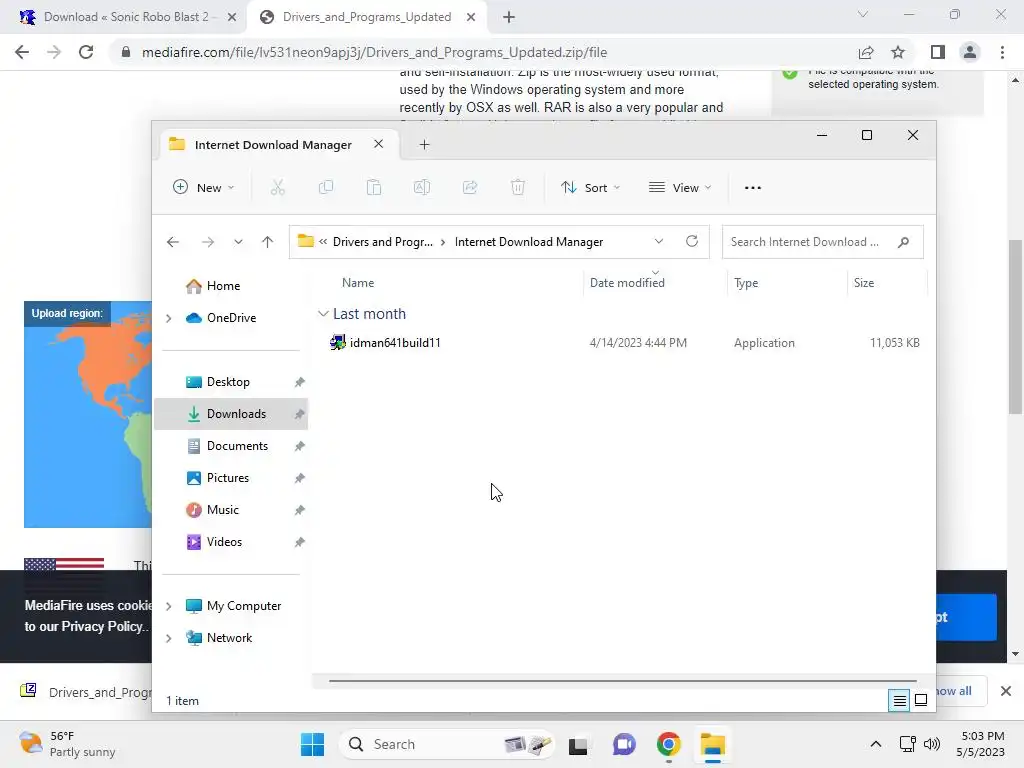The height and width of the screenshot is (768, 1024).
Task: Expand My Computer in navigation pane
Action: click(168, 606)
